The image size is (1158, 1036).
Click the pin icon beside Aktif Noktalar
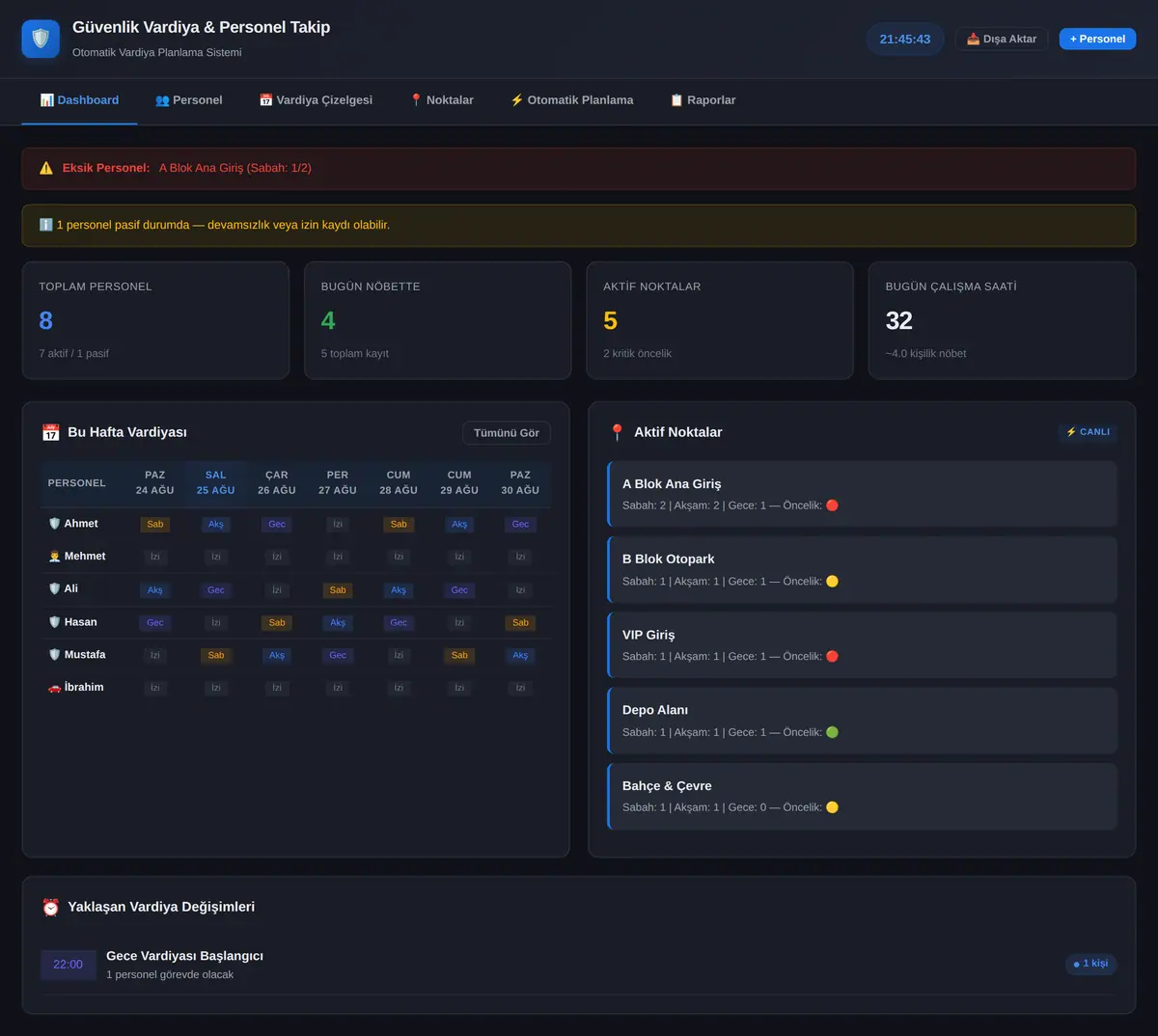pos(618,432)
